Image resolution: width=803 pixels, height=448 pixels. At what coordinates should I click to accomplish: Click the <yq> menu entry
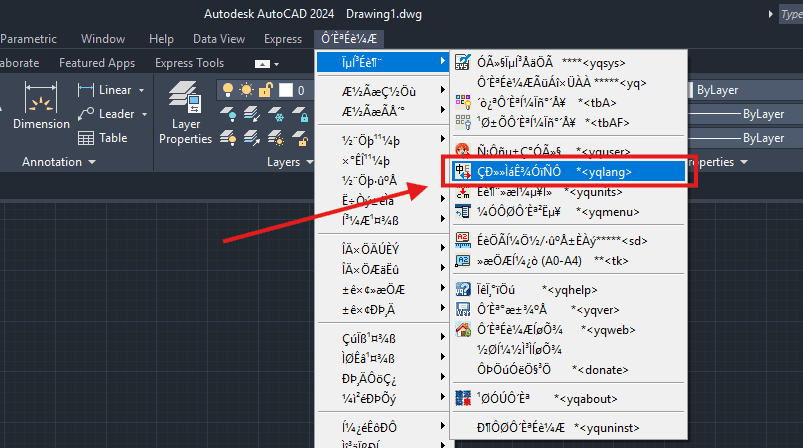(568, 82)
